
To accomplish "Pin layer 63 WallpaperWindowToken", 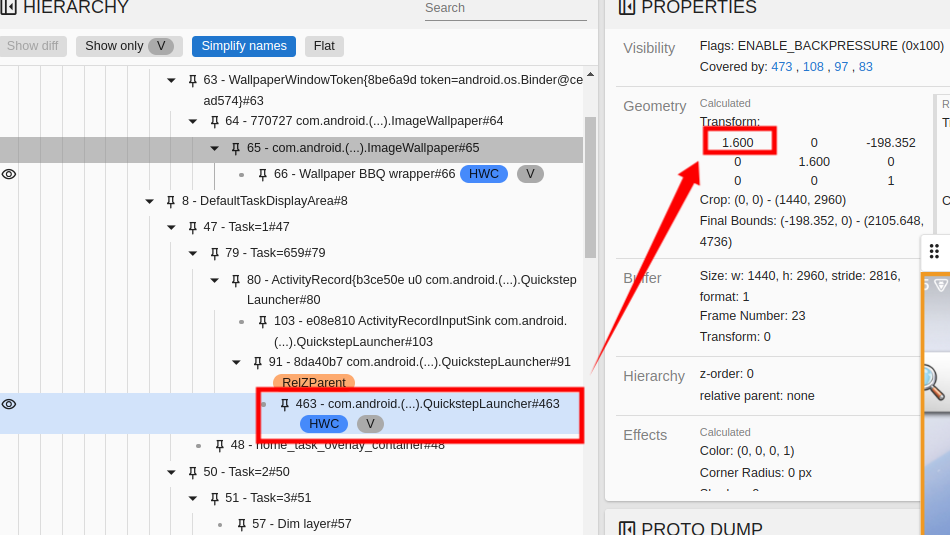I will coord(193,80).
